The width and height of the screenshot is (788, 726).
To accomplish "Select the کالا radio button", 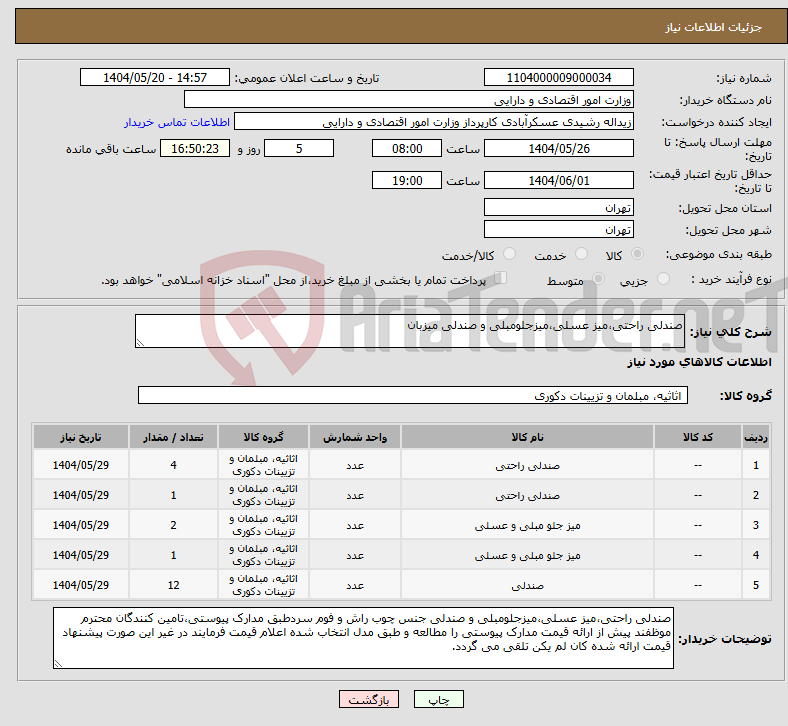I will (638, 256).
